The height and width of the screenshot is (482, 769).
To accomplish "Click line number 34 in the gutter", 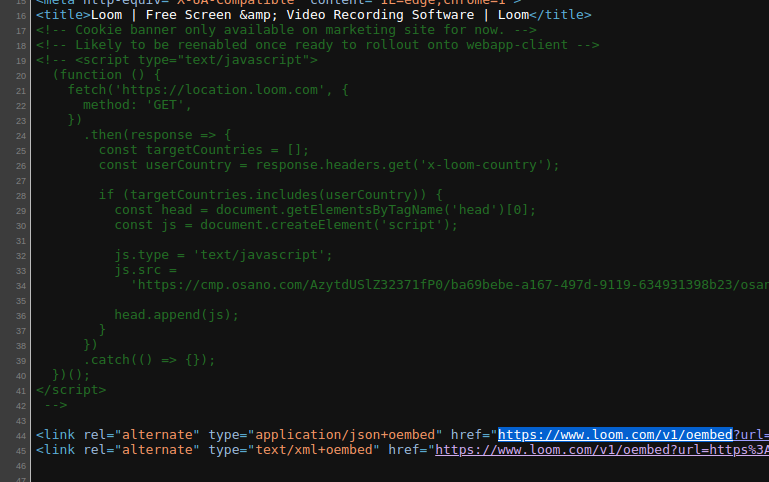I will coord(20,285).
